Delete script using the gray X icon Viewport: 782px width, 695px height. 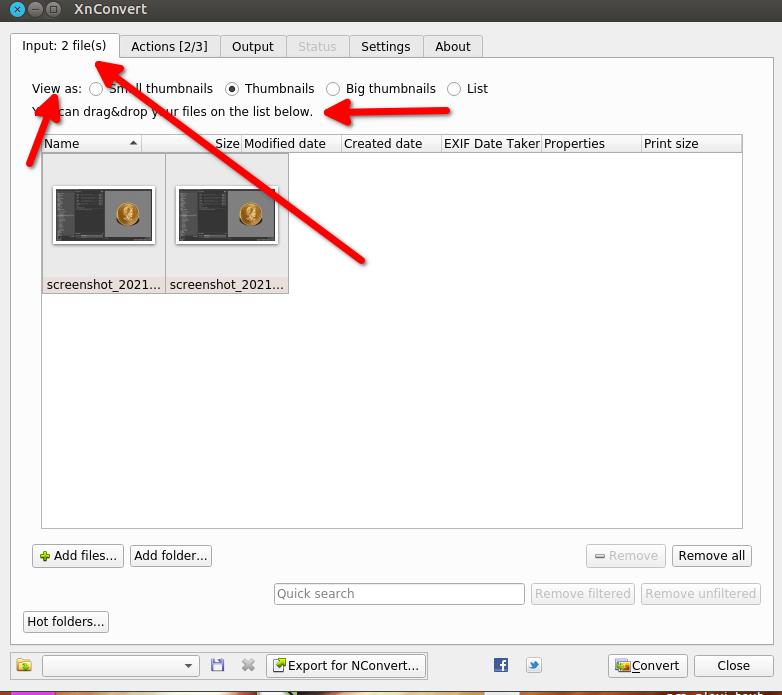click(x=248, y=665)
